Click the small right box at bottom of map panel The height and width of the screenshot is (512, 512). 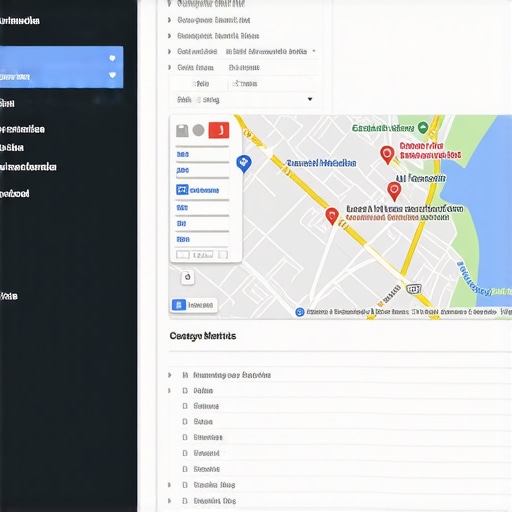point(223,255)
